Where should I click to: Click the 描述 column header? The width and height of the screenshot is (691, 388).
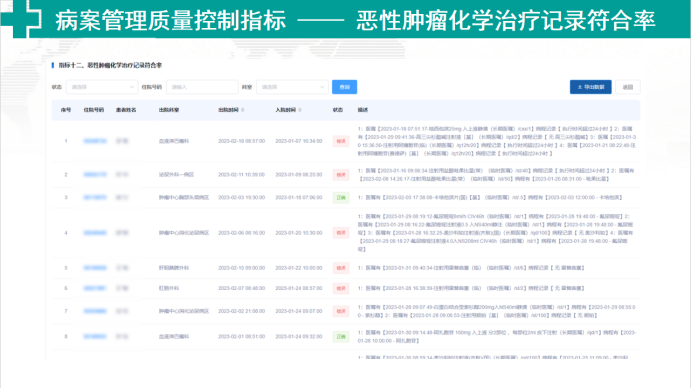point(363,110)
